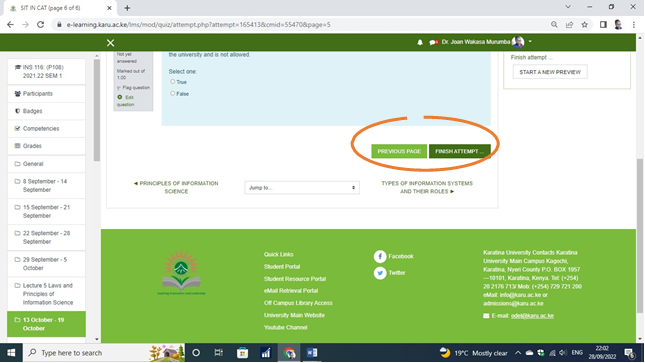
Task: Open Chrome three-dot menu
Action: click(x=634, y=25)
